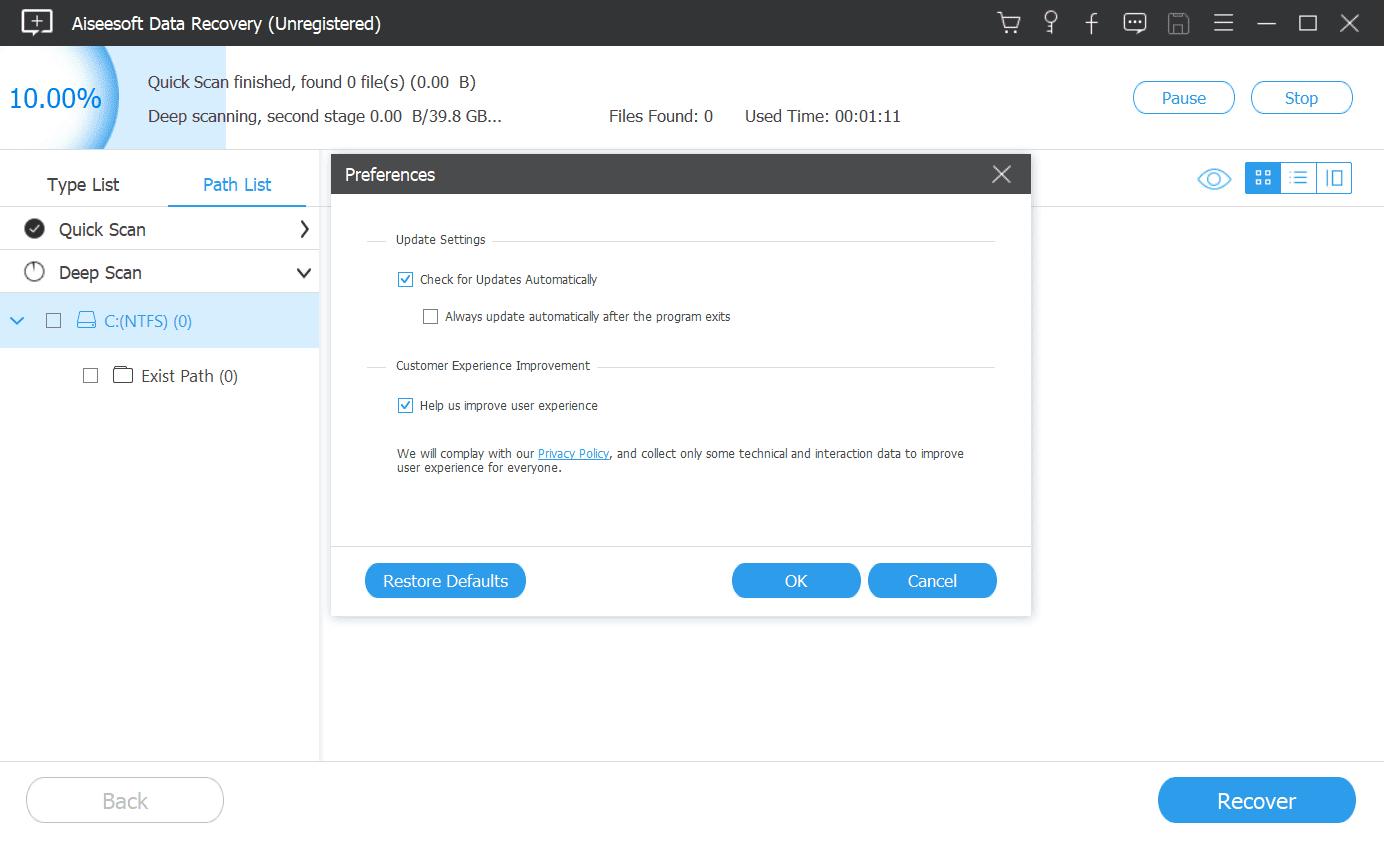Close the Aiseesoft Data Recovery window

coord(1348,23)
